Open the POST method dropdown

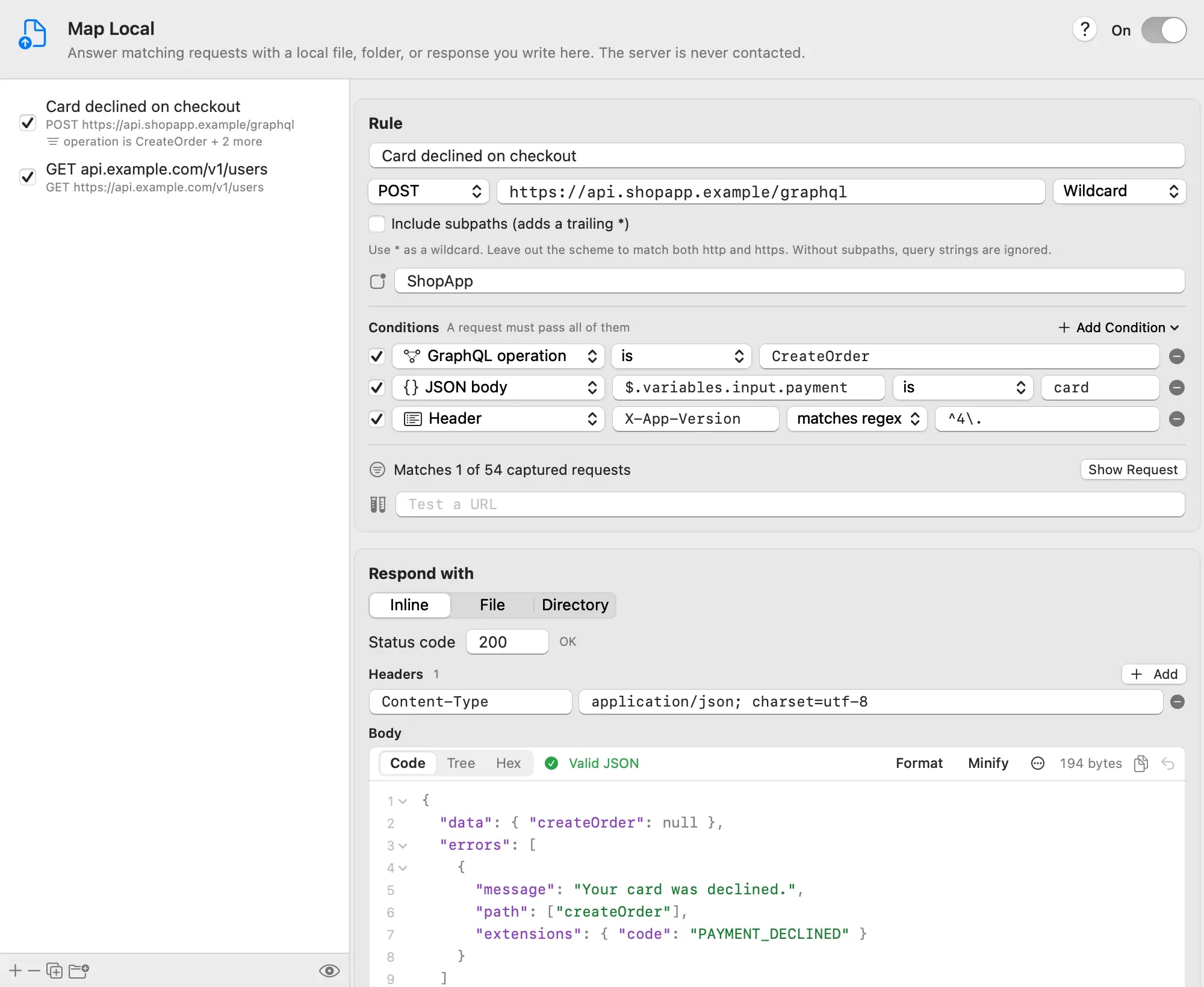(x=429, y=191)
